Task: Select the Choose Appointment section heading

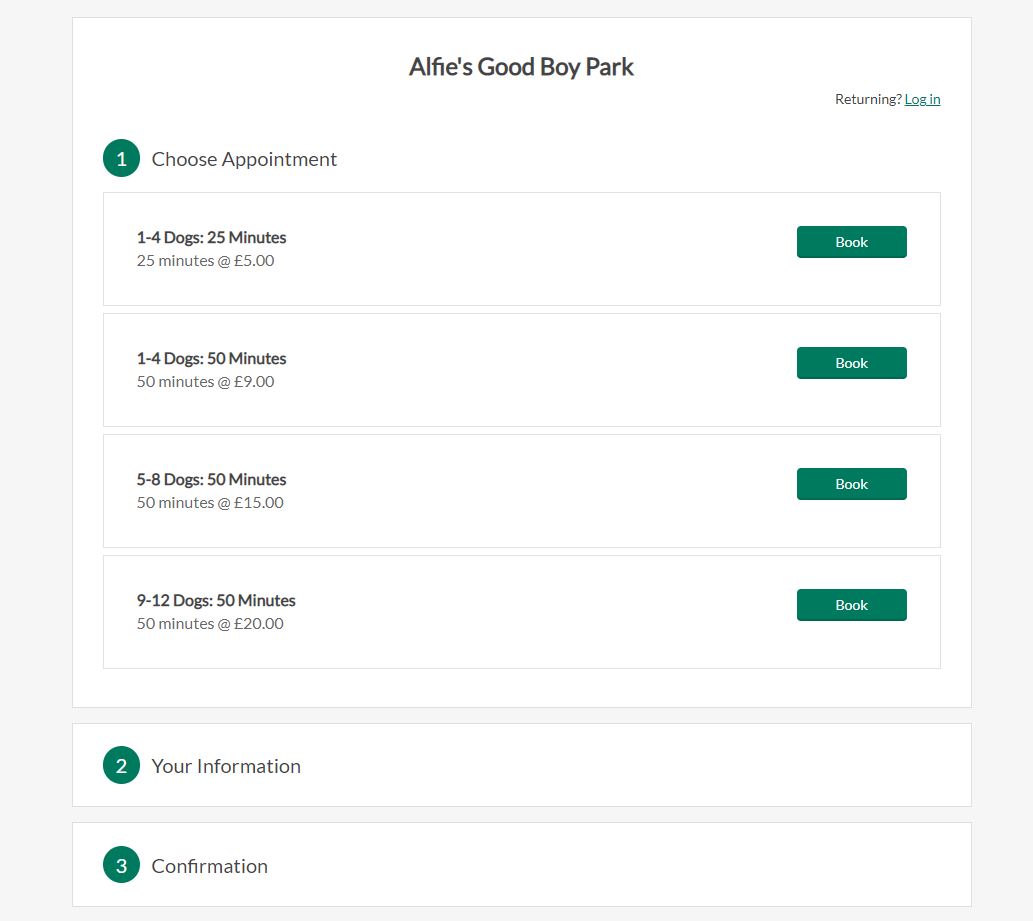Action: coord(244,159)
